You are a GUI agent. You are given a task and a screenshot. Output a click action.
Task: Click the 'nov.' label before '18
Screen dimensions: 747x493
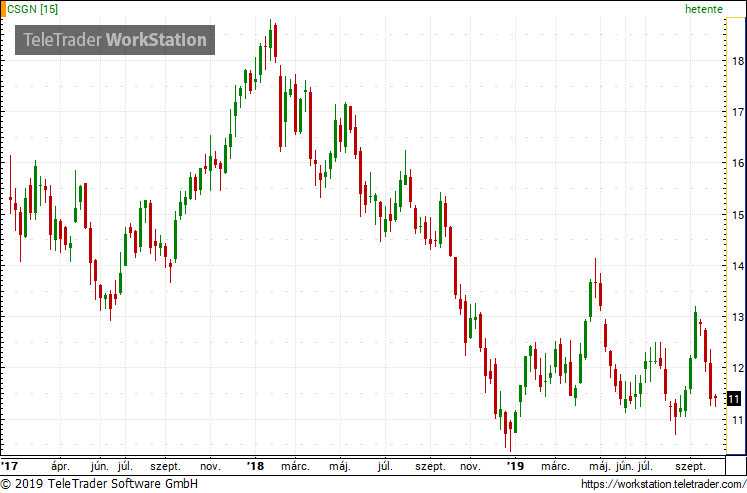click(x=210, y=466)
